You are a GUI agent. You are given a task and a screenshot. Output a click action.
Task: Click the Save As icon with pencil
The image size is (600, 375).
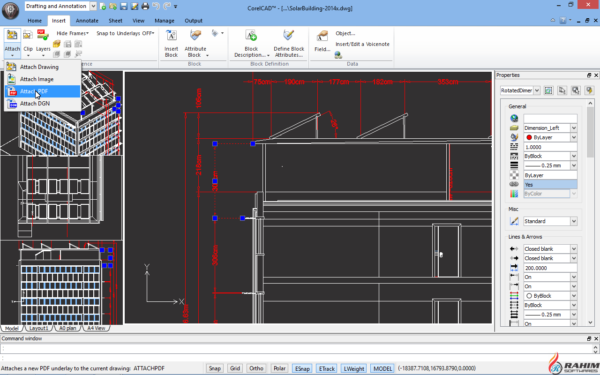coord(134,6)
